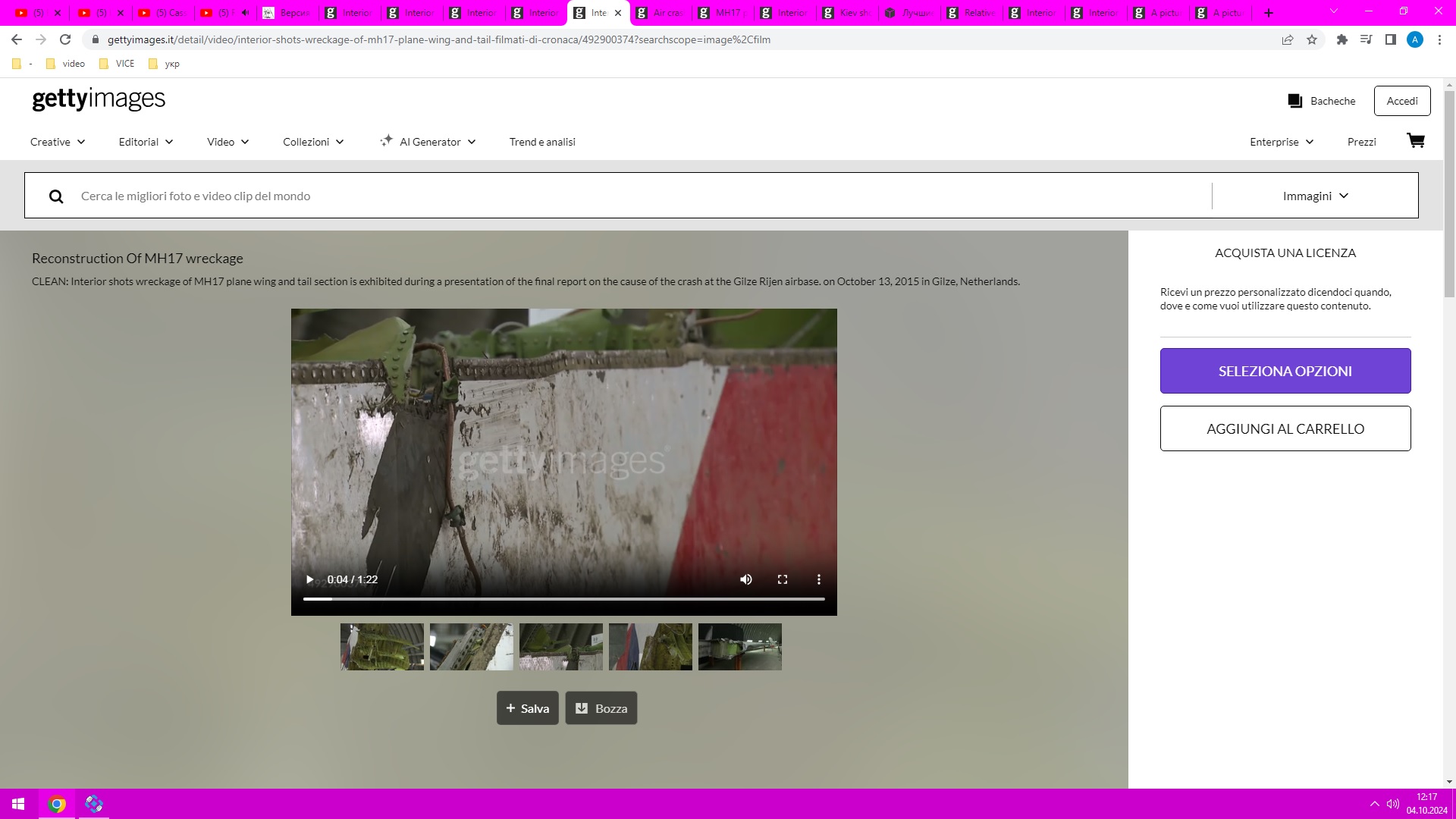
Task: Switch to the Версия browser tab
Action: coord(287,13)
